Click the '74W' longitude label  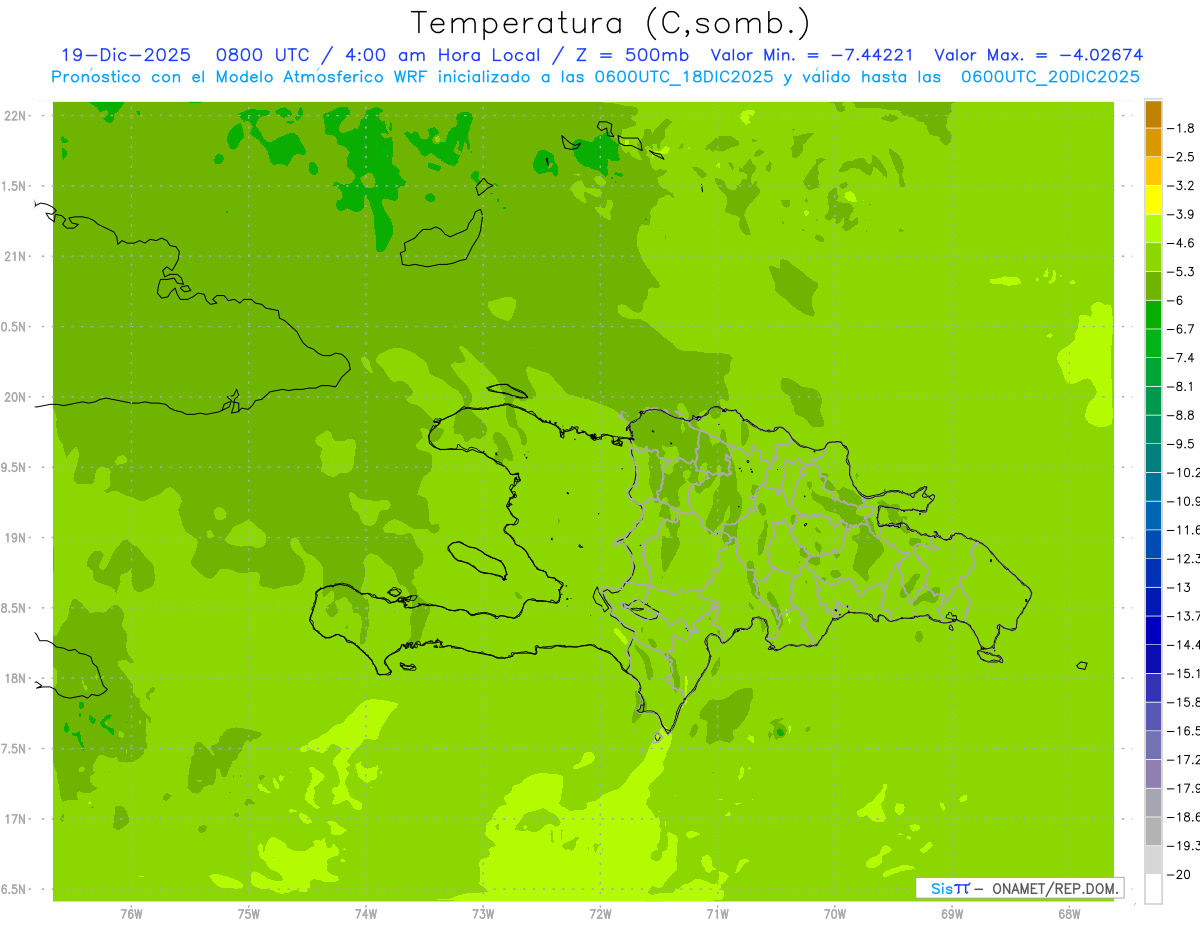coord(366,913)
